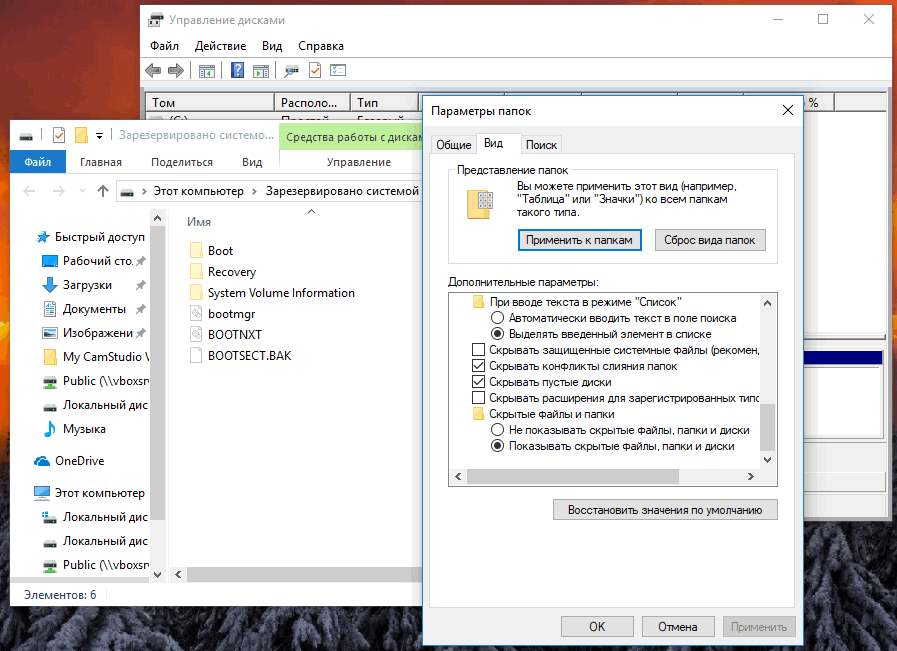Image resolution: width=897 pixels, height=651 pixels.
Task: Switch to the 'Поиск' tab
Action: 541,144
